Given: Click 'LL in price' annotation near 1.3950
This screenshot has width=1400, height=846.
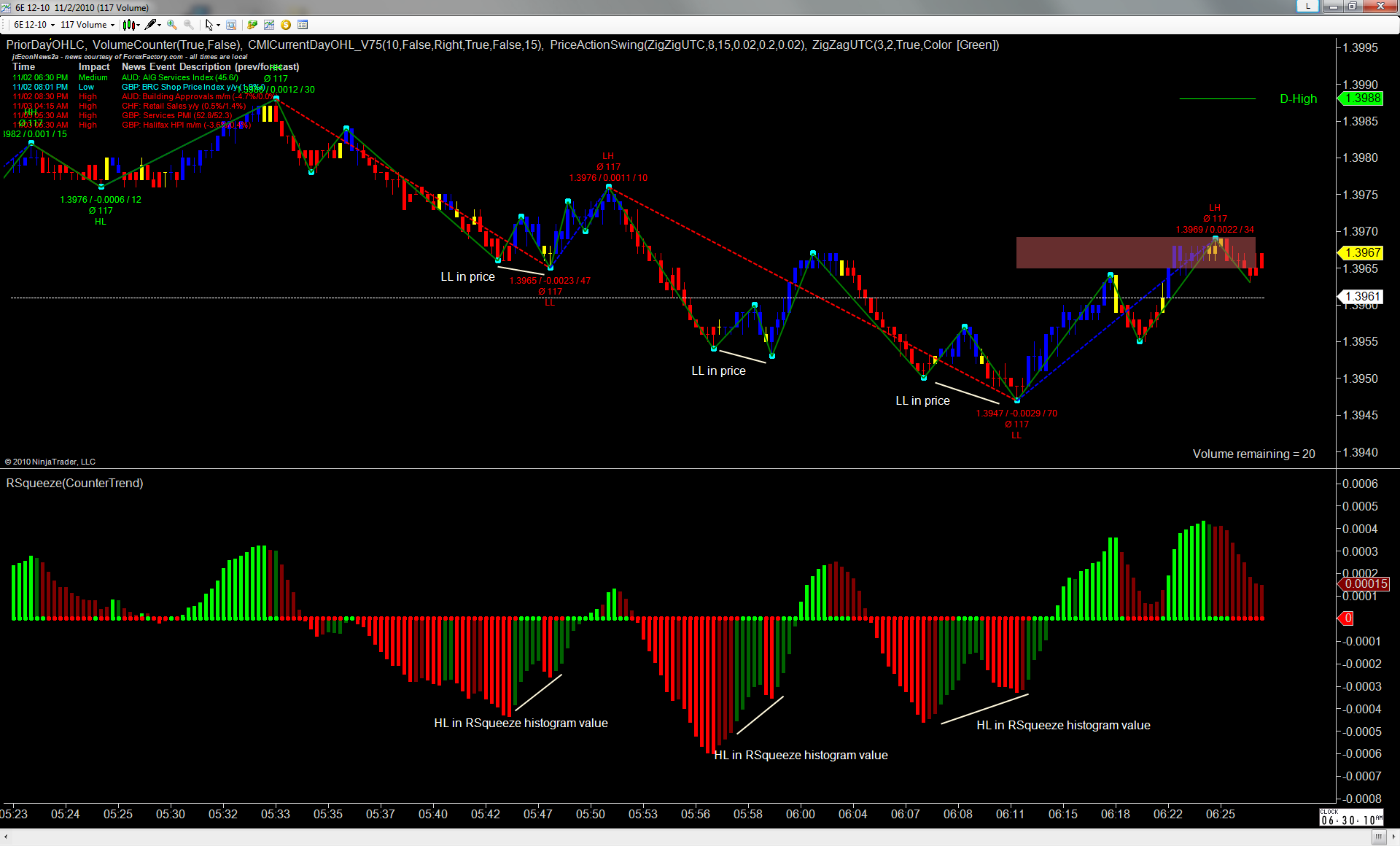Looking at the screenshot, I should click(922, 400).
